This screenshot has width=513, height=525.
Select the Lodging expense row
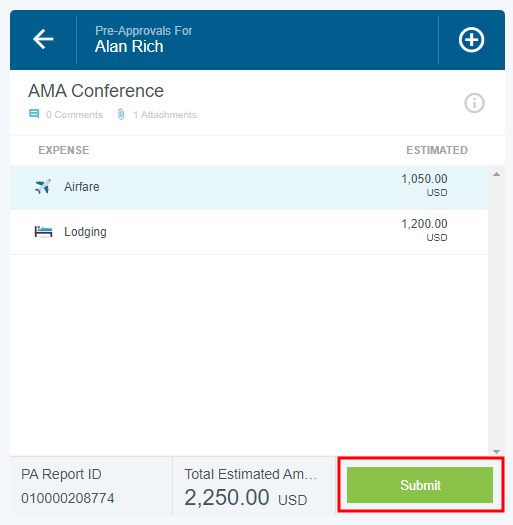[x=249, y=232]
